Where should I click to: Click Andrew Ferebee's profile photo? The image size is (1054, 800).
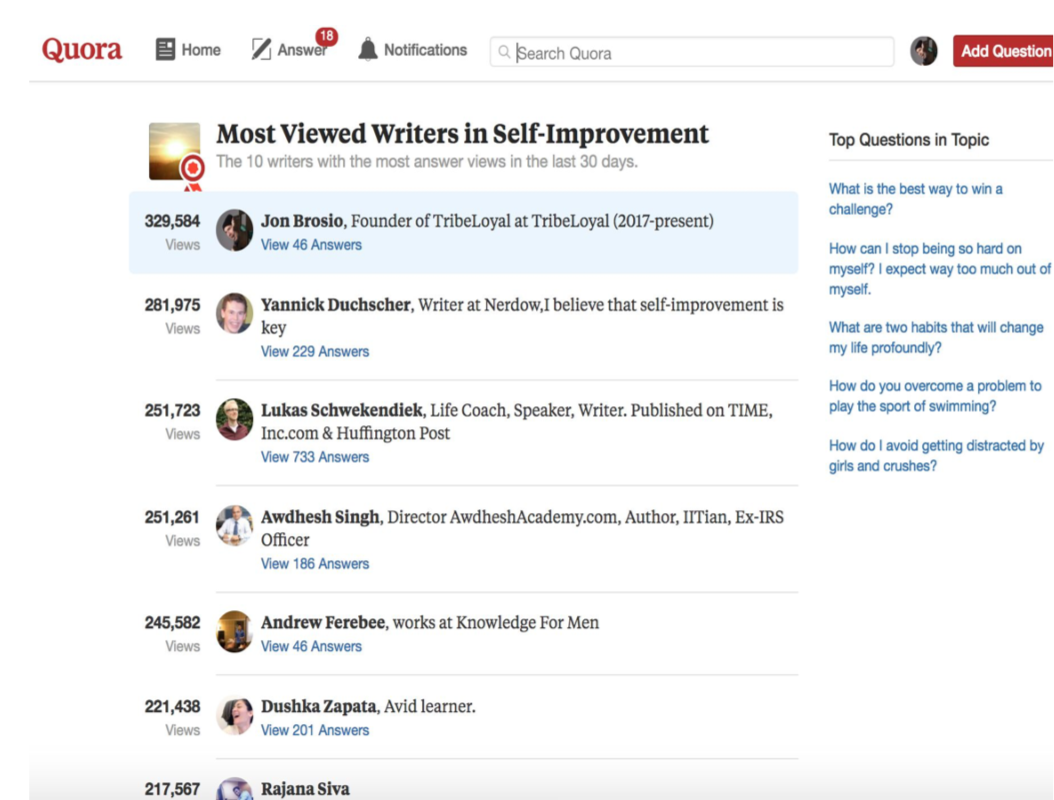point(234,631)
